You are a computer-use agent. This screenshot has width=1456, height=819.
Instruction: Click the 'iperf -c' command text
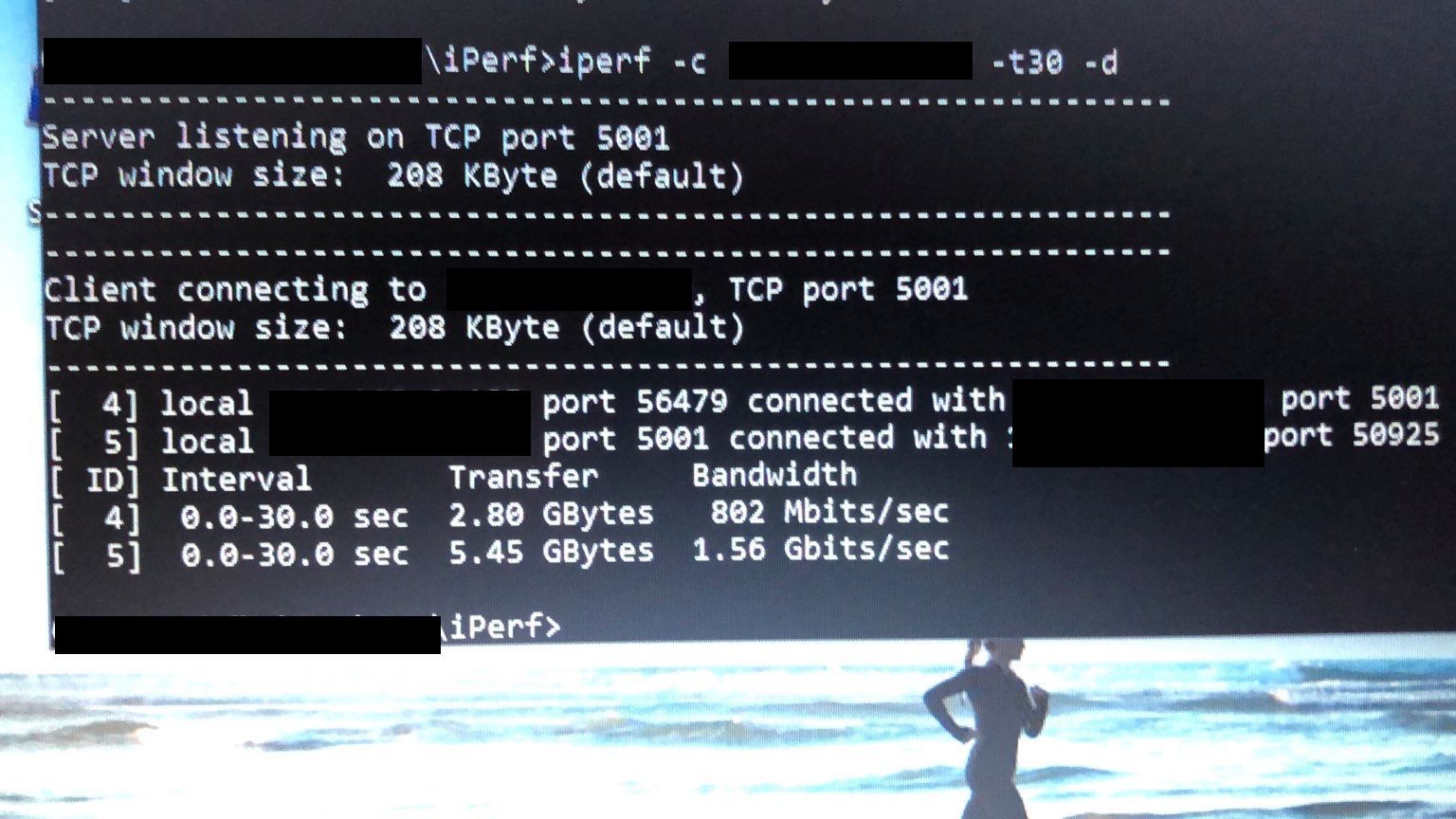(632, 62)
